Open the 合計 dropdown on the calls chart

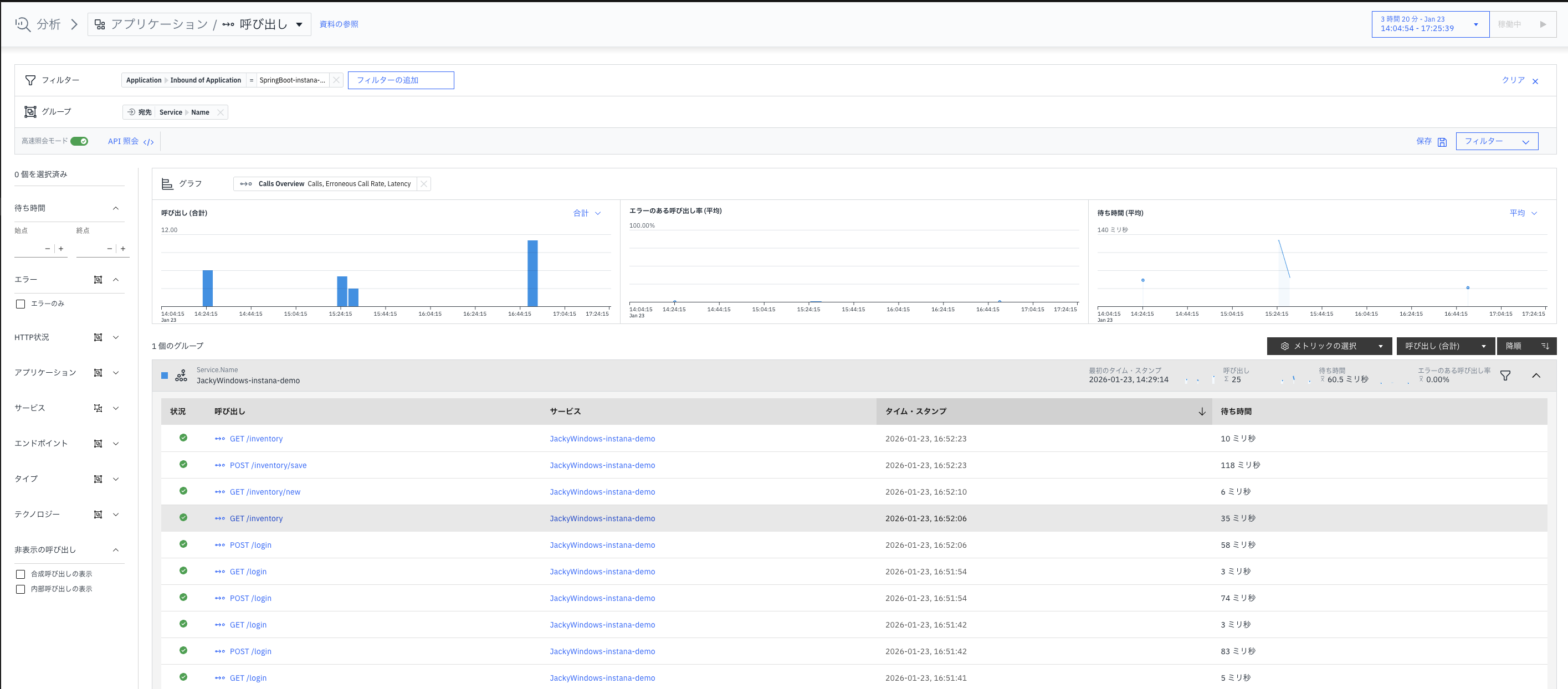[586, 213]
